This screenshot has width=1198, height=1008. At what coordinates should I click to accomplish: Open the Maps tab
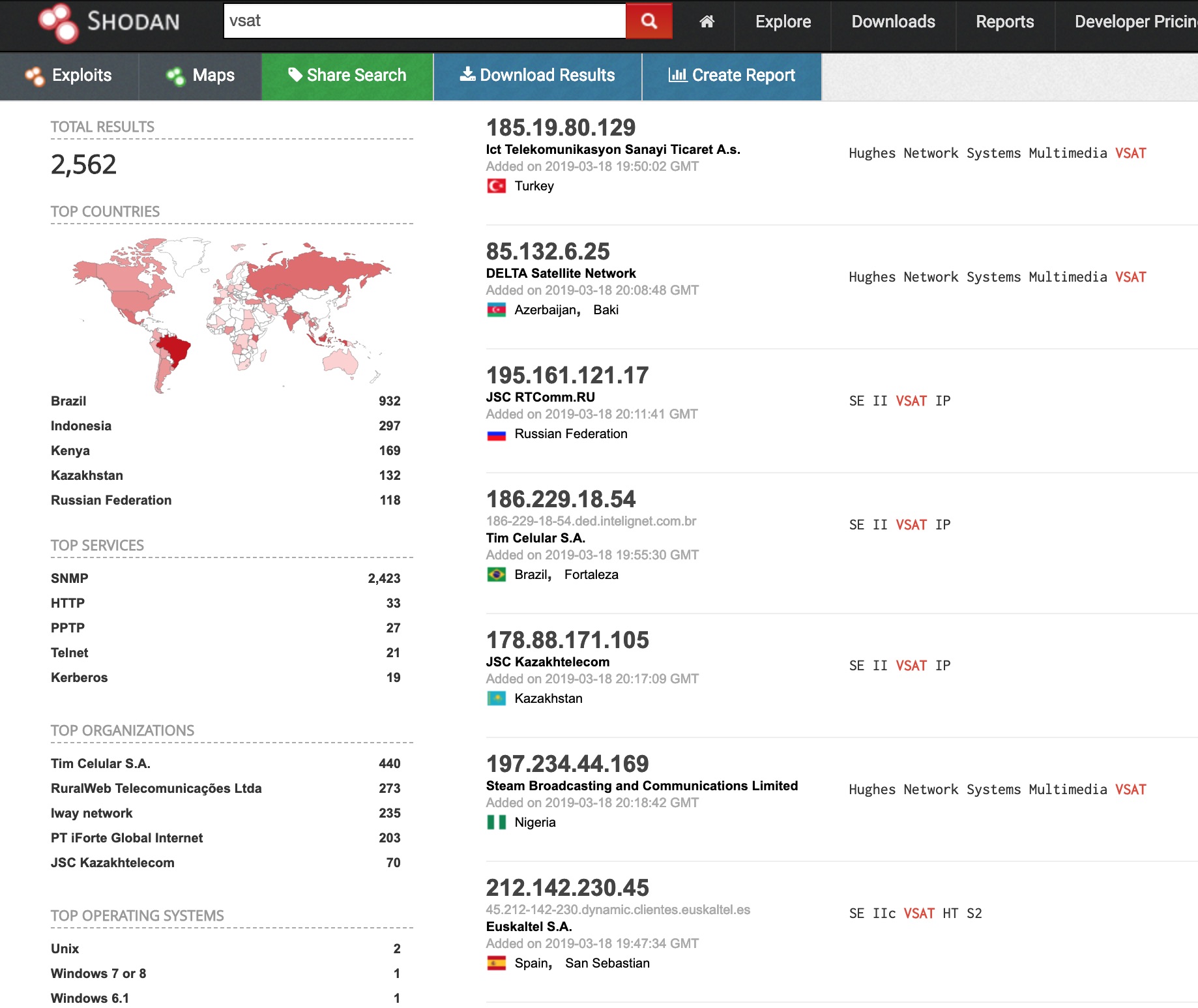[200, 76]
